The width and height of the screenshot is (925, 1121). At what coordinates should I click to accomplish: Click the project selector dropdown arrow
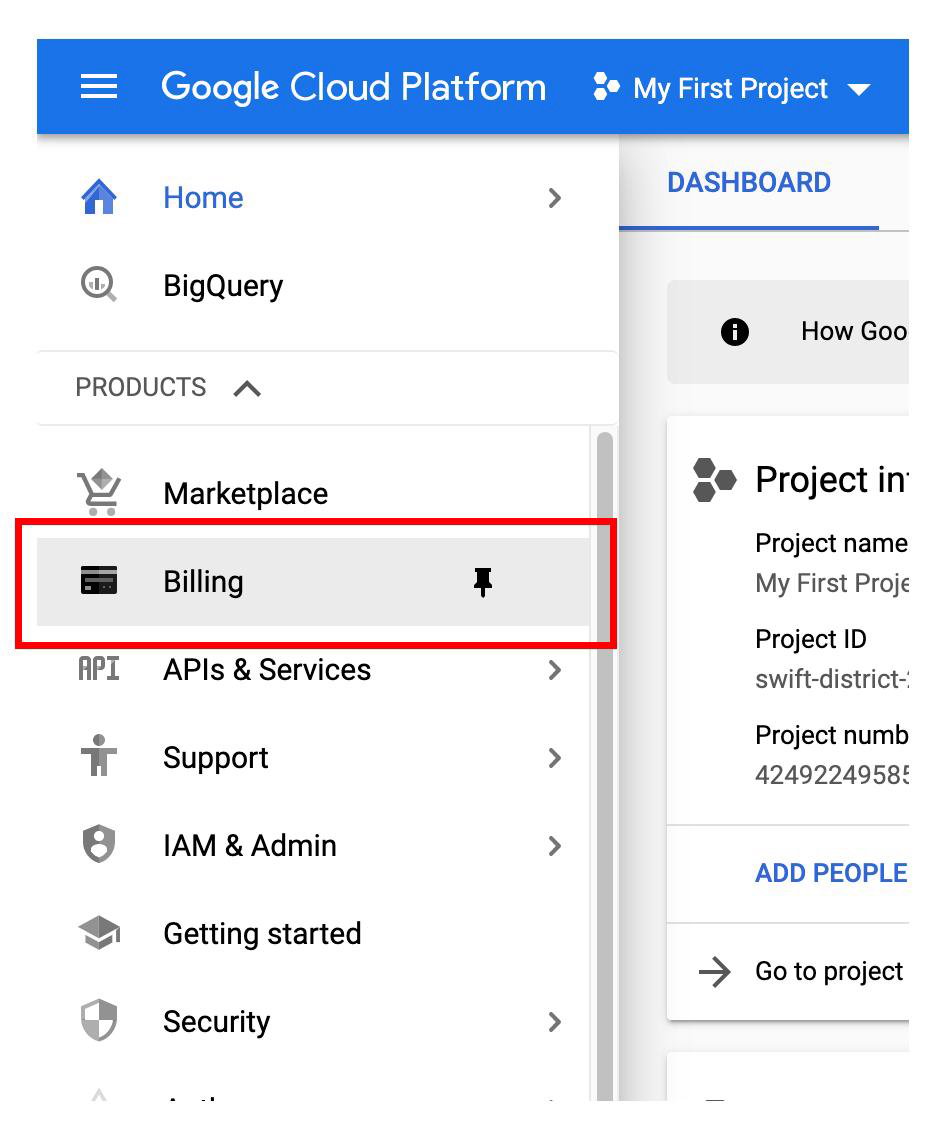pyautogui.click(x=858, y=89)
